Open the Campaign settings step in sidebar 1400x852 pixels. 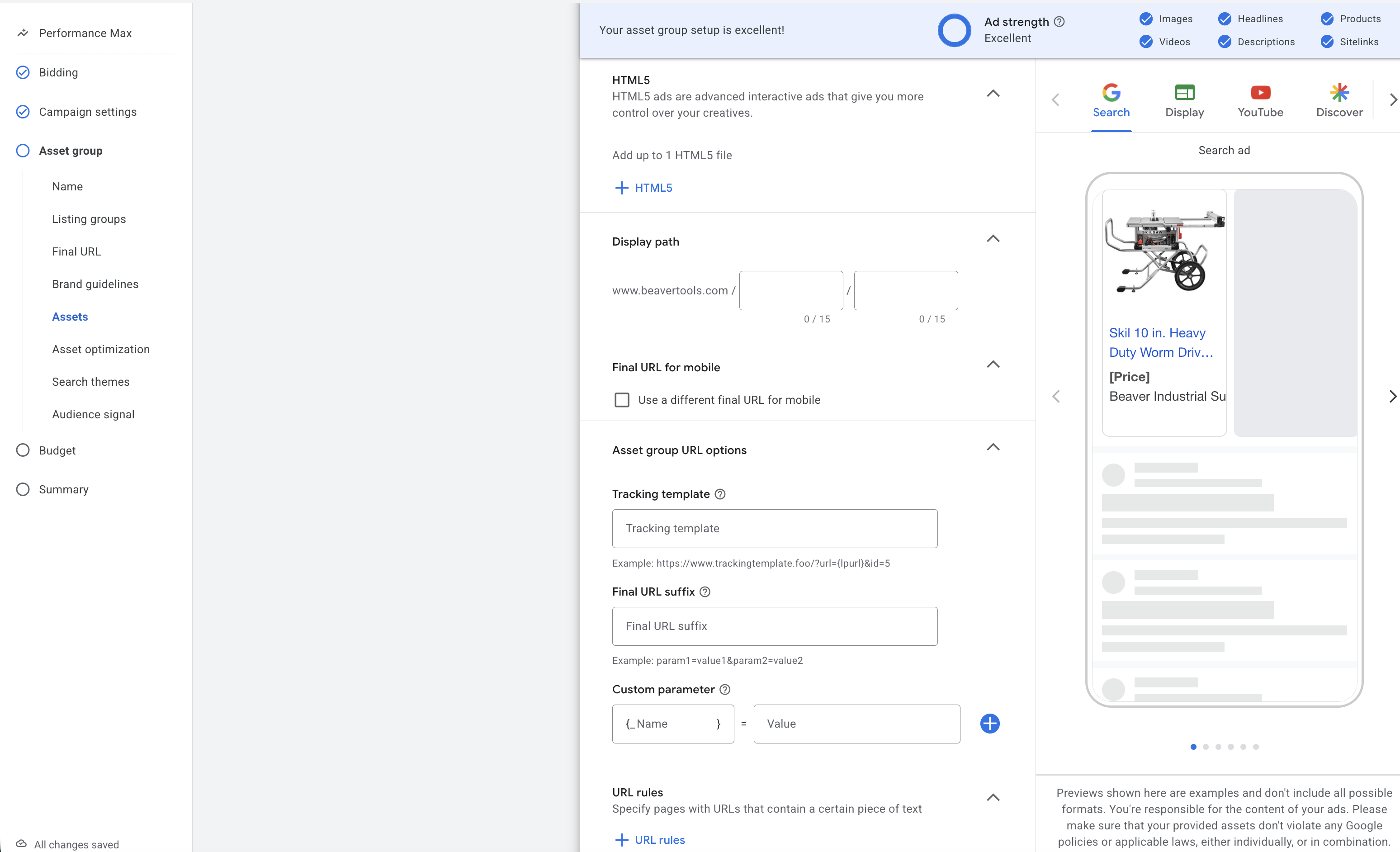point(88,111)
